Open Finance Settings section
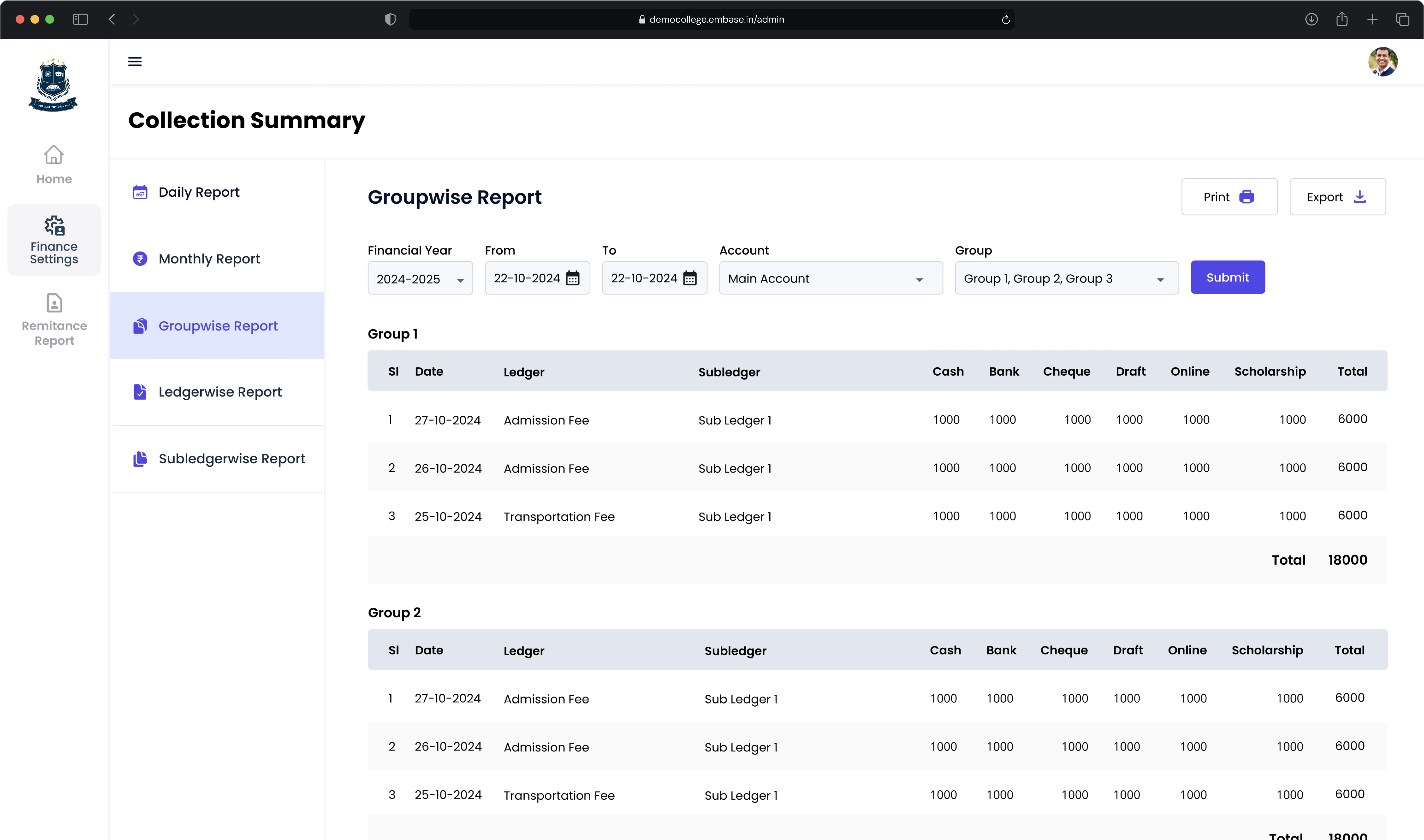Viewport: 1424px width, 840px height. pos(54,240)
